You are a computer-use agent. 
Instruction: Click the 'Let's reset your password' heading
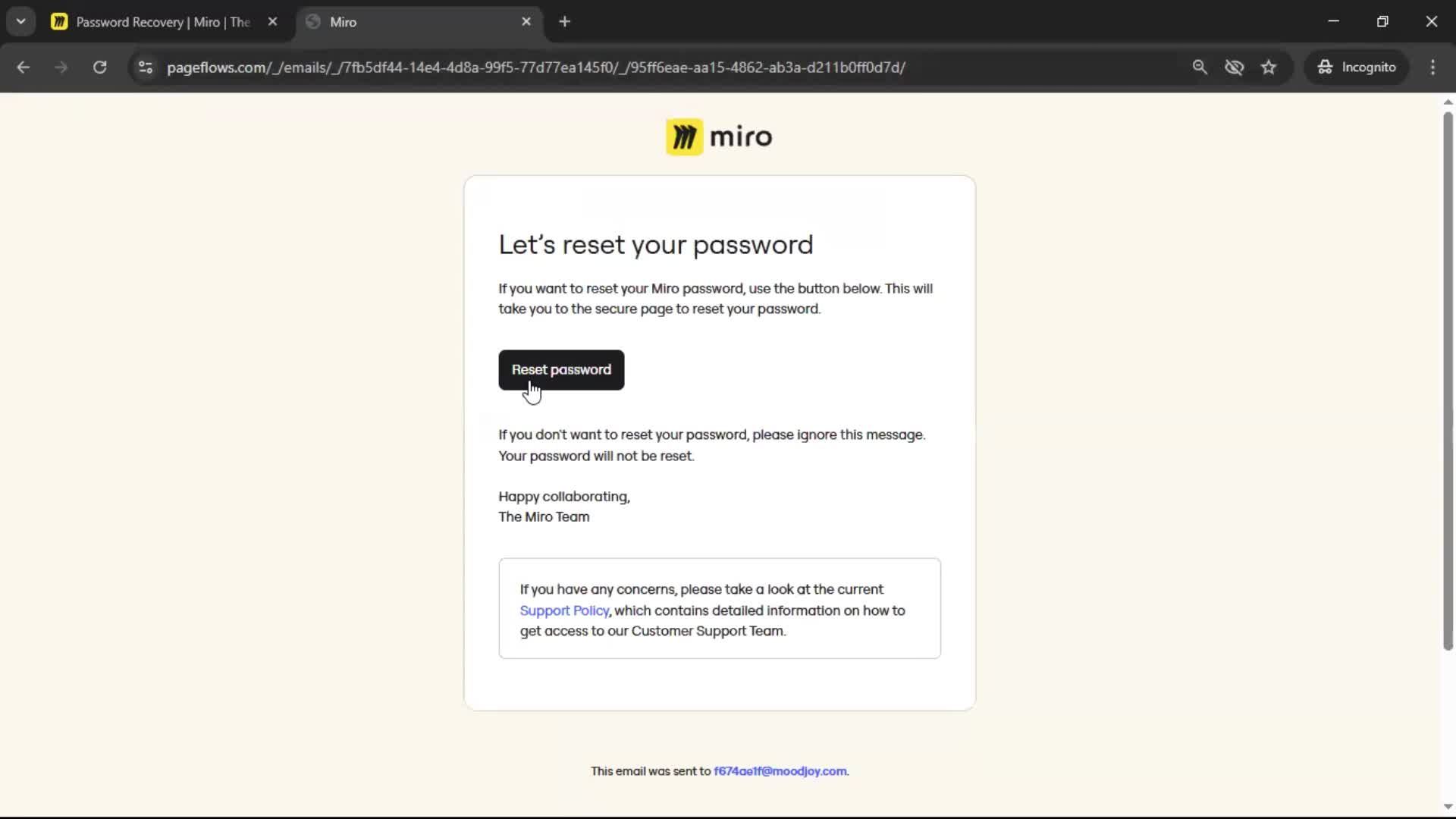click(655, 245)
